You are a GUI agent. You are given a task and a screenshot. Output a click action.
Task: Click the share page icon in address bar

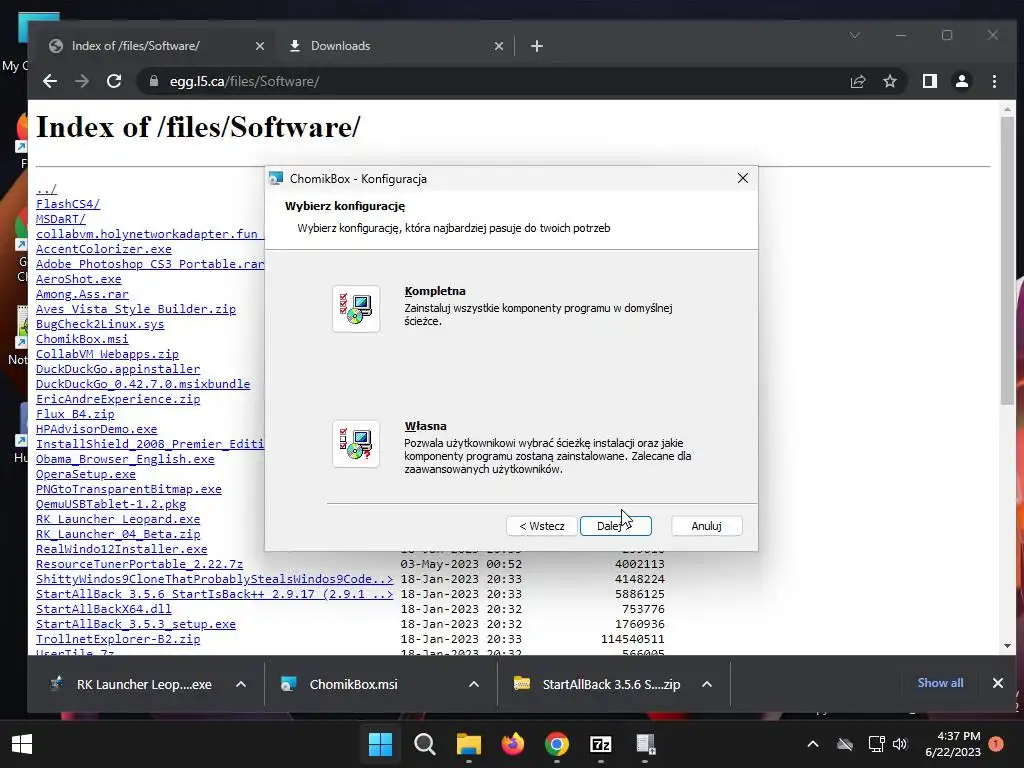857,81
